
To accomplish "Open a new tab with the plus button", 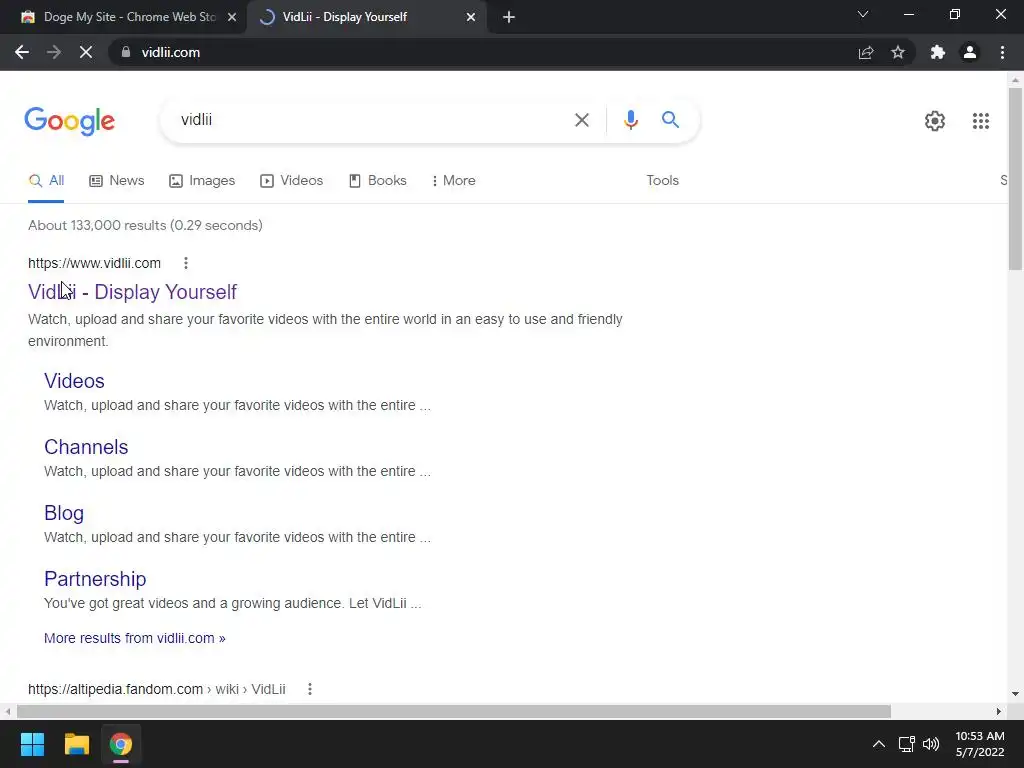I will (509, 17).
